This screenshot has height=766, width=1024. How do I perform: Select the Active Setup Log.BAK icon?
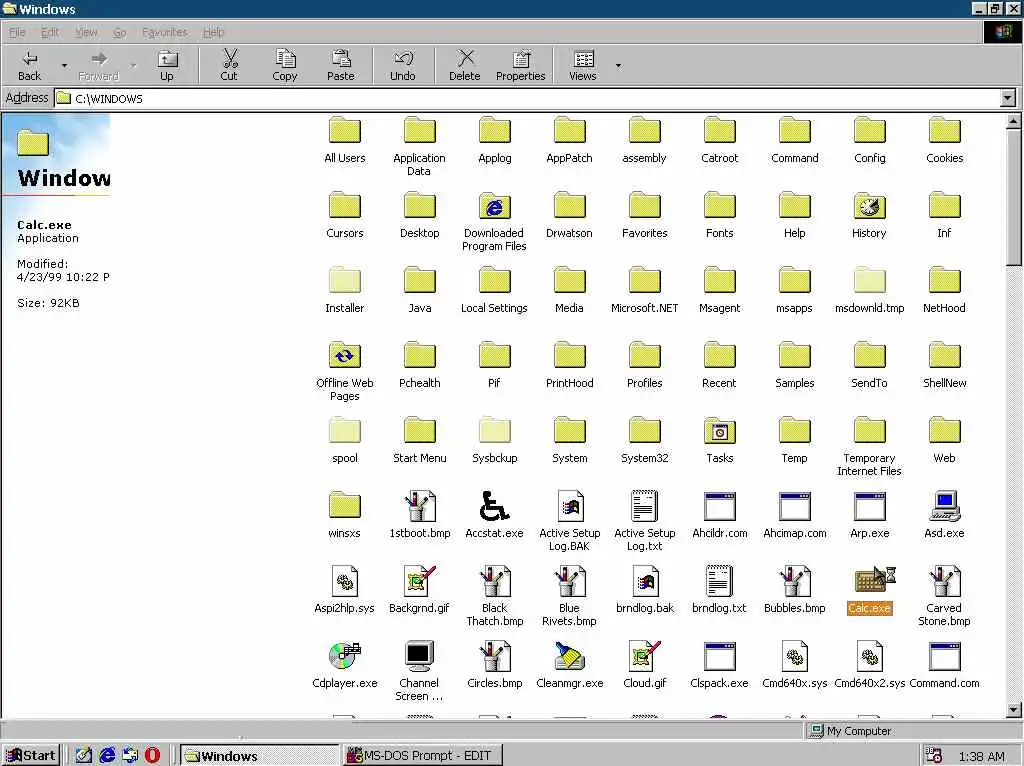569,506
